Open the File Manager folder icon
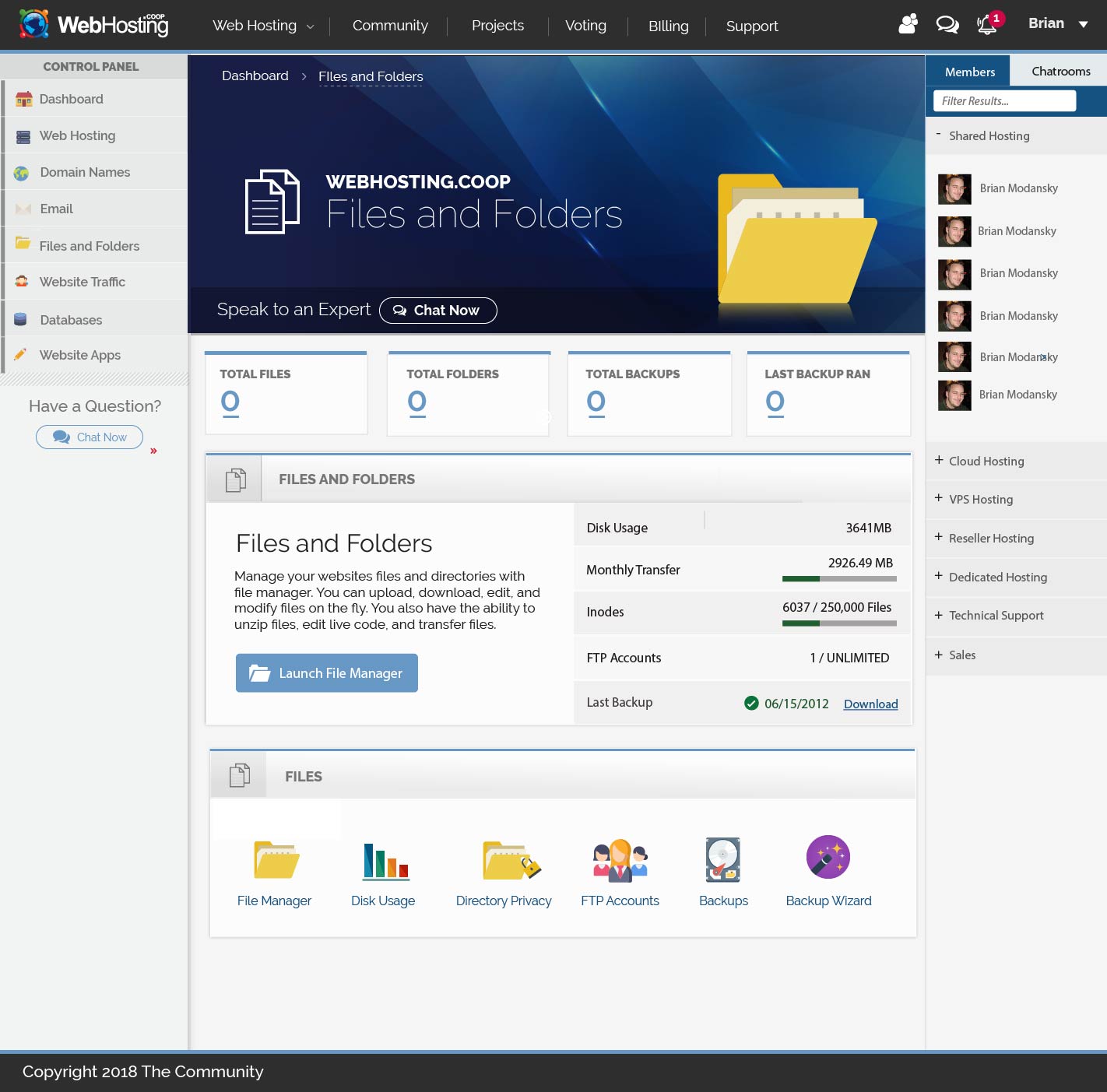 coord(276,859)
